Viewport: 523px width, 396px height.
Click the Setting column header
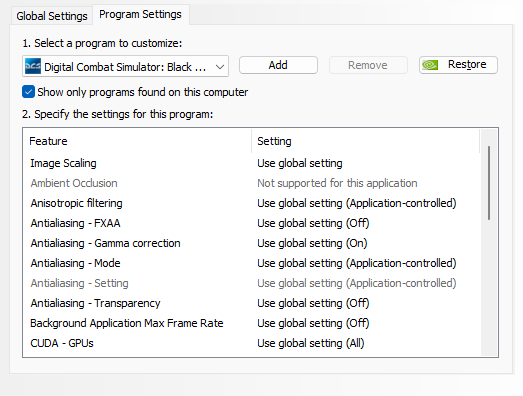pyautogui.click(x=366, y=141)
